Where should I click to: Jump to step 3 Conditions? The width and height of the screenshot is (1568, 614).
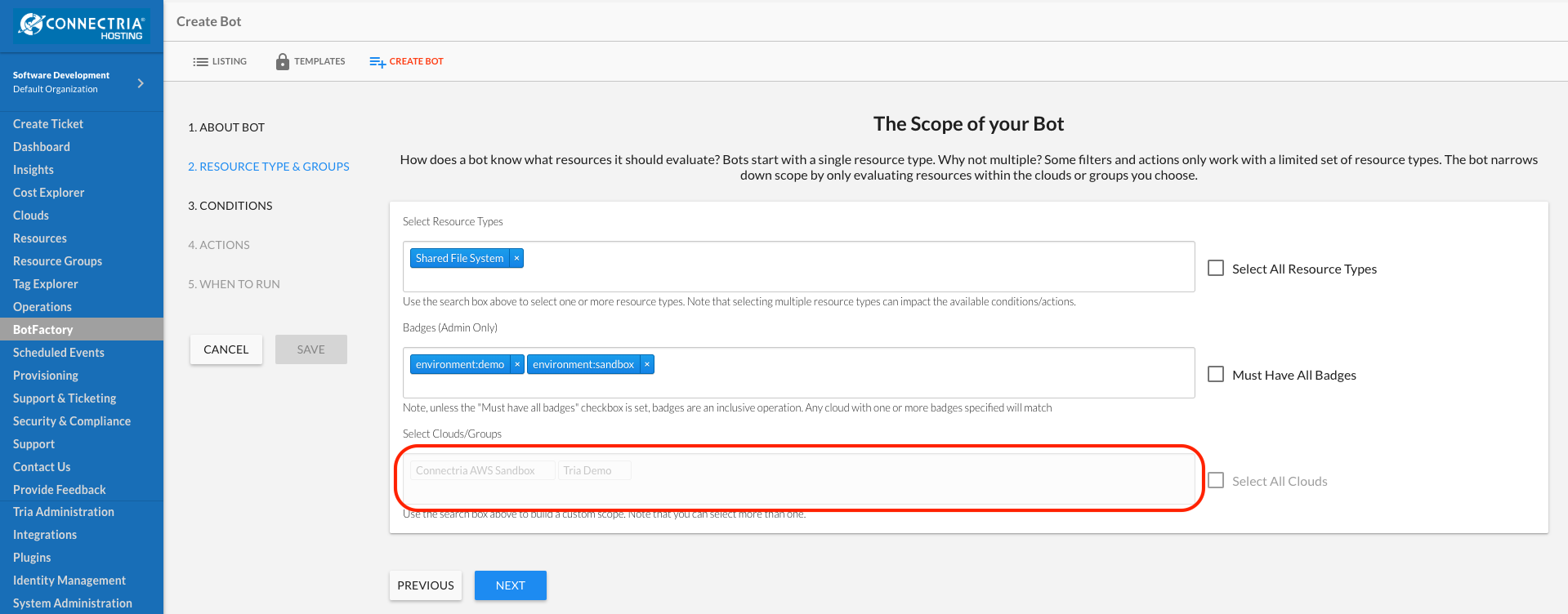coord(230,206)
